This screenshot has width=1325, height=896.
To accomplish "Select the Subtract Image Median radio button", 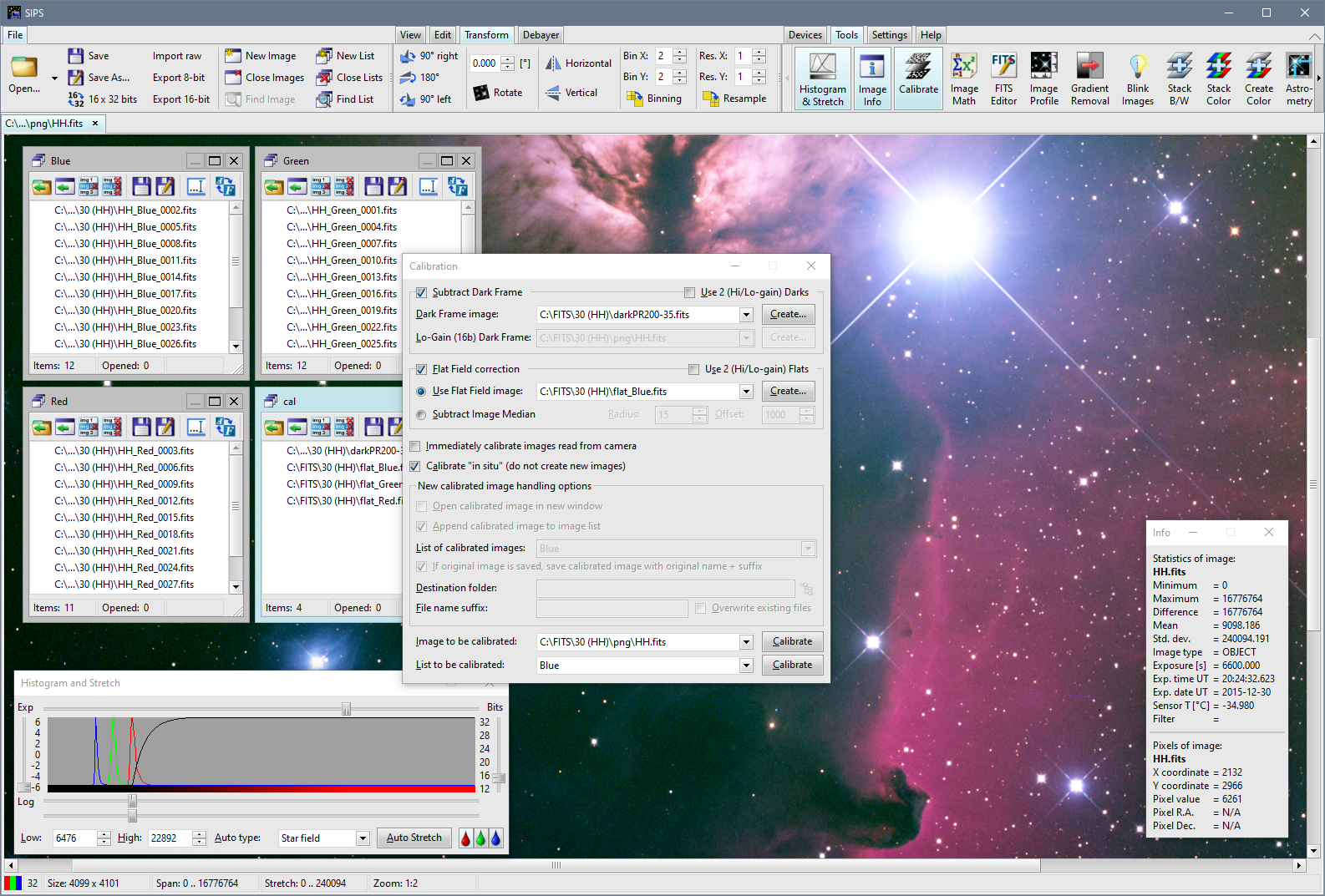I will click(x=421, y=415).
